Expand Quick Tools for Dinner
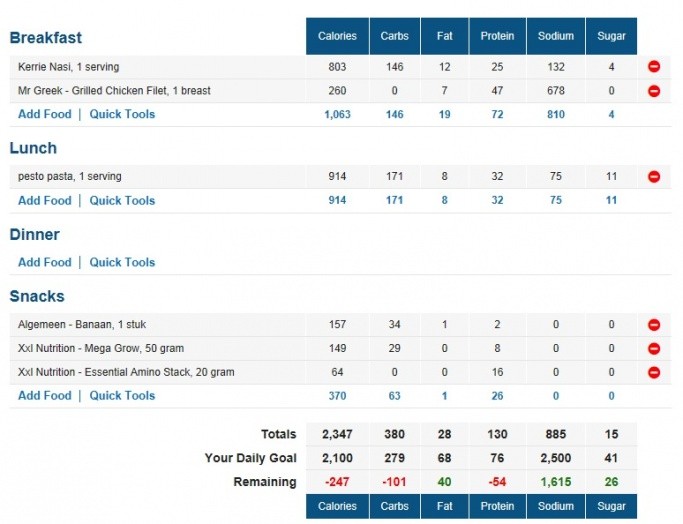The width and height of the screenshot is (683, 524). (122, 262)
